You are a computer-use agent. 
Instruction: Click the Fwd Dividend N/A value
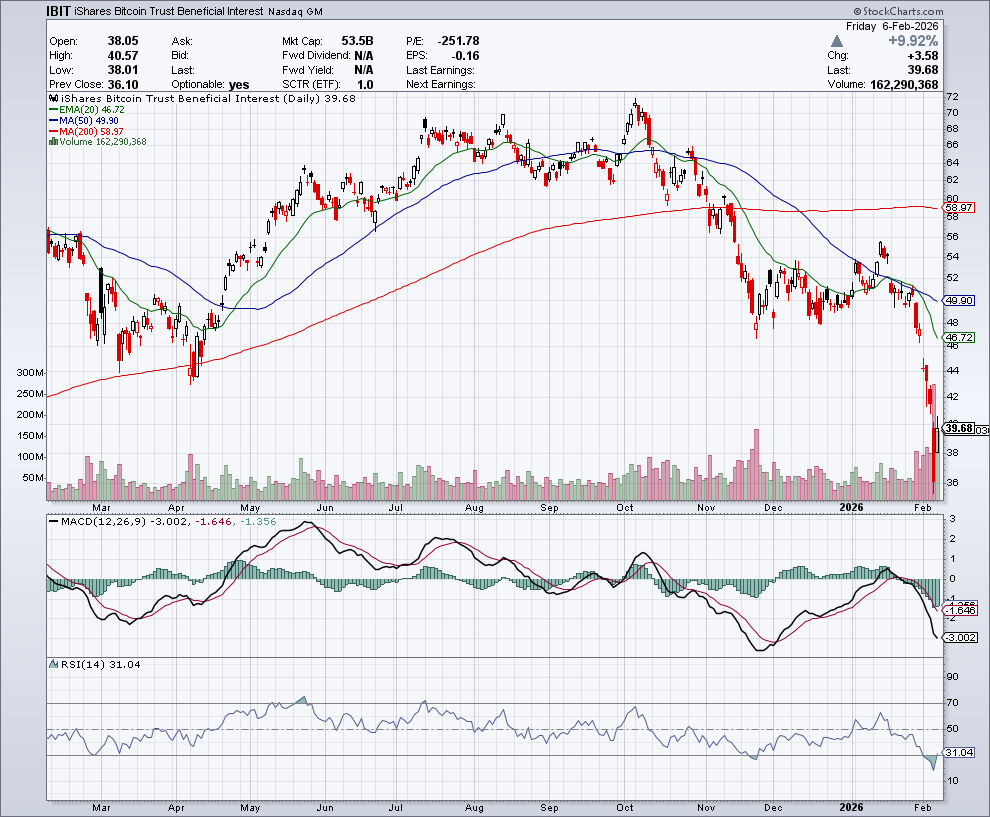[364, 56]
